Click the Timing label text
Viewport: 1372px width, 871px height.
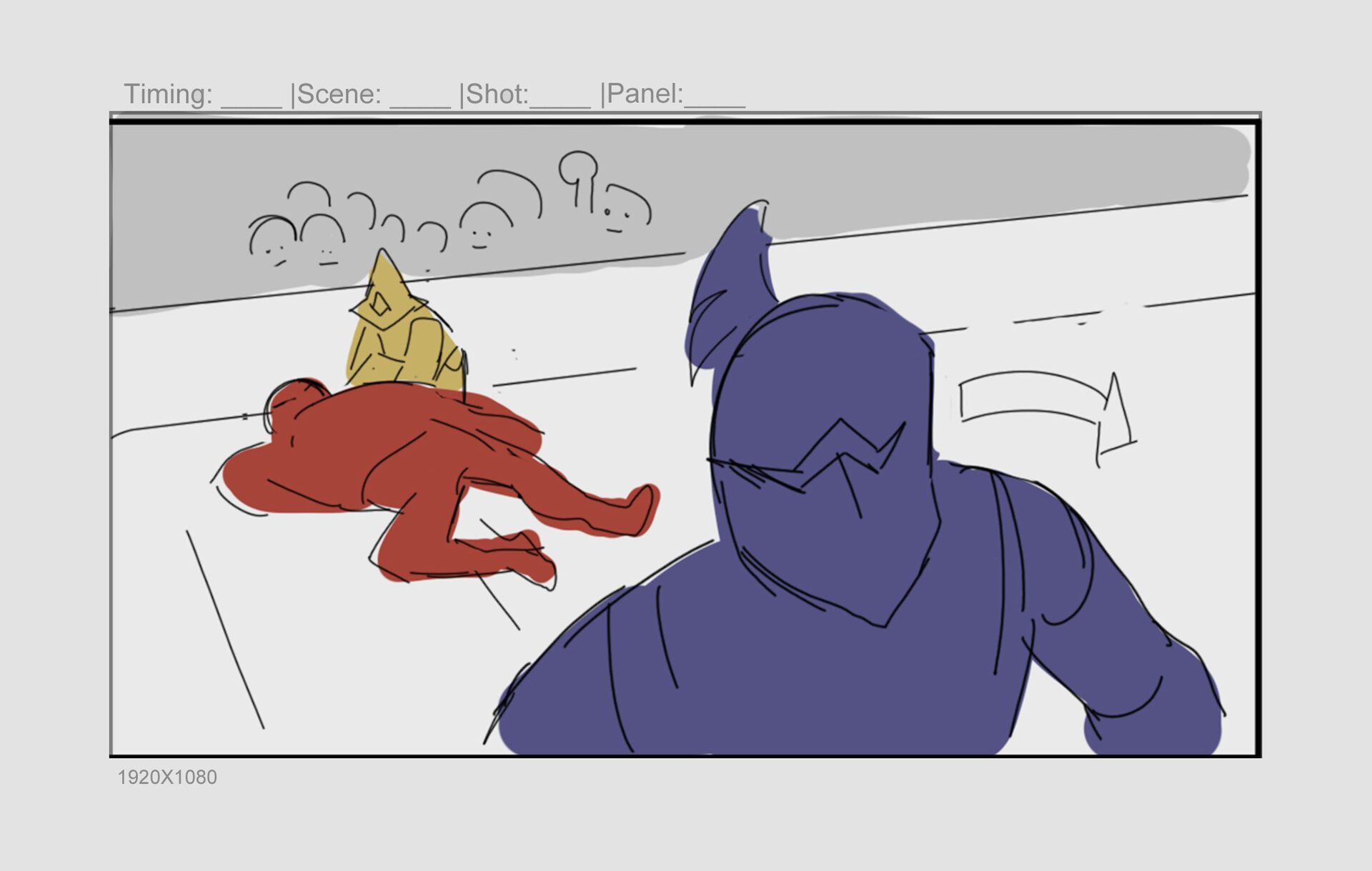(x=169, y=94)
